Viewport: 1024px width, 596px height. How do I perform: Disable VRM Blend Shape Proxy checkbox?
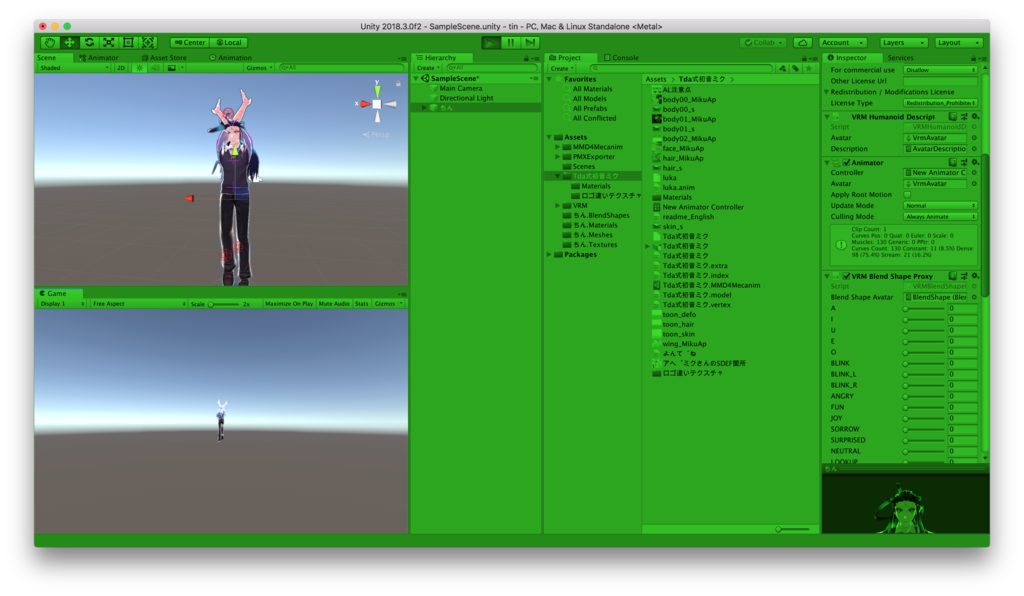pos(846,276)
